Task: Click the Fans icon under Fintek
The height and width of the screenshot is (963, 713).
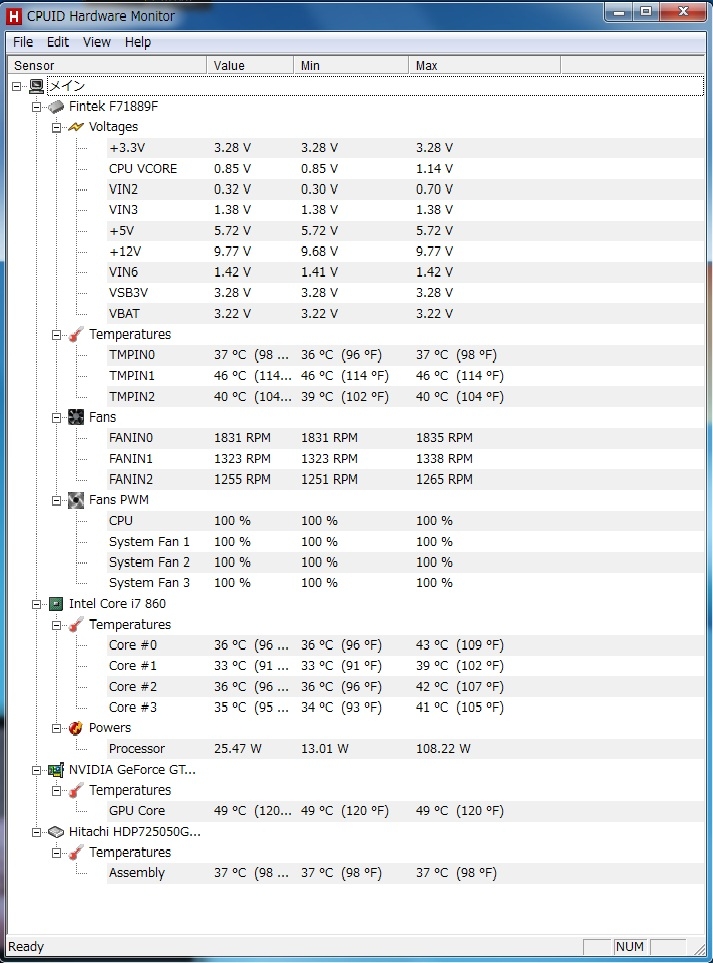Action: [x=76, y=417]
